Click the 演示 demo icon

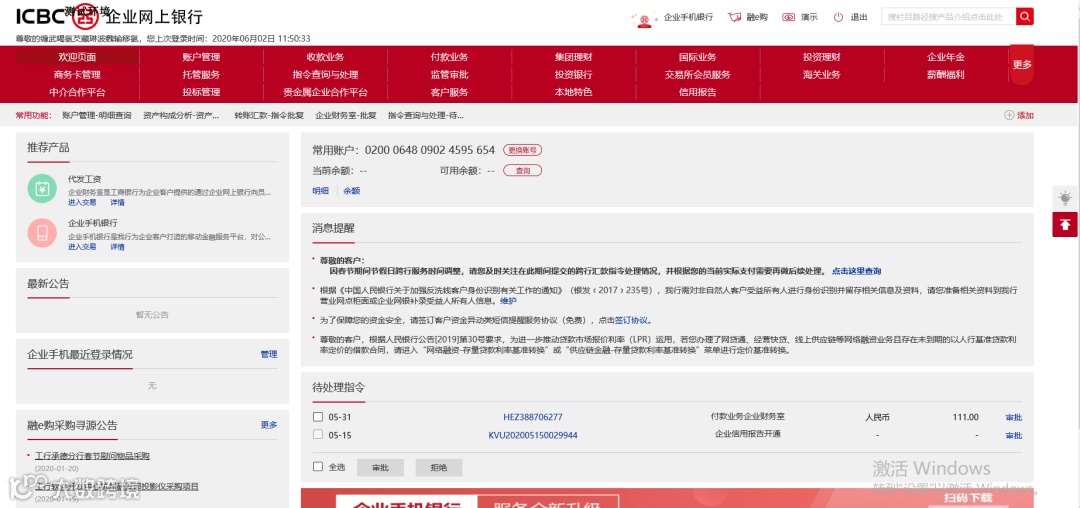pyautogui.click(x=789, y=17)
